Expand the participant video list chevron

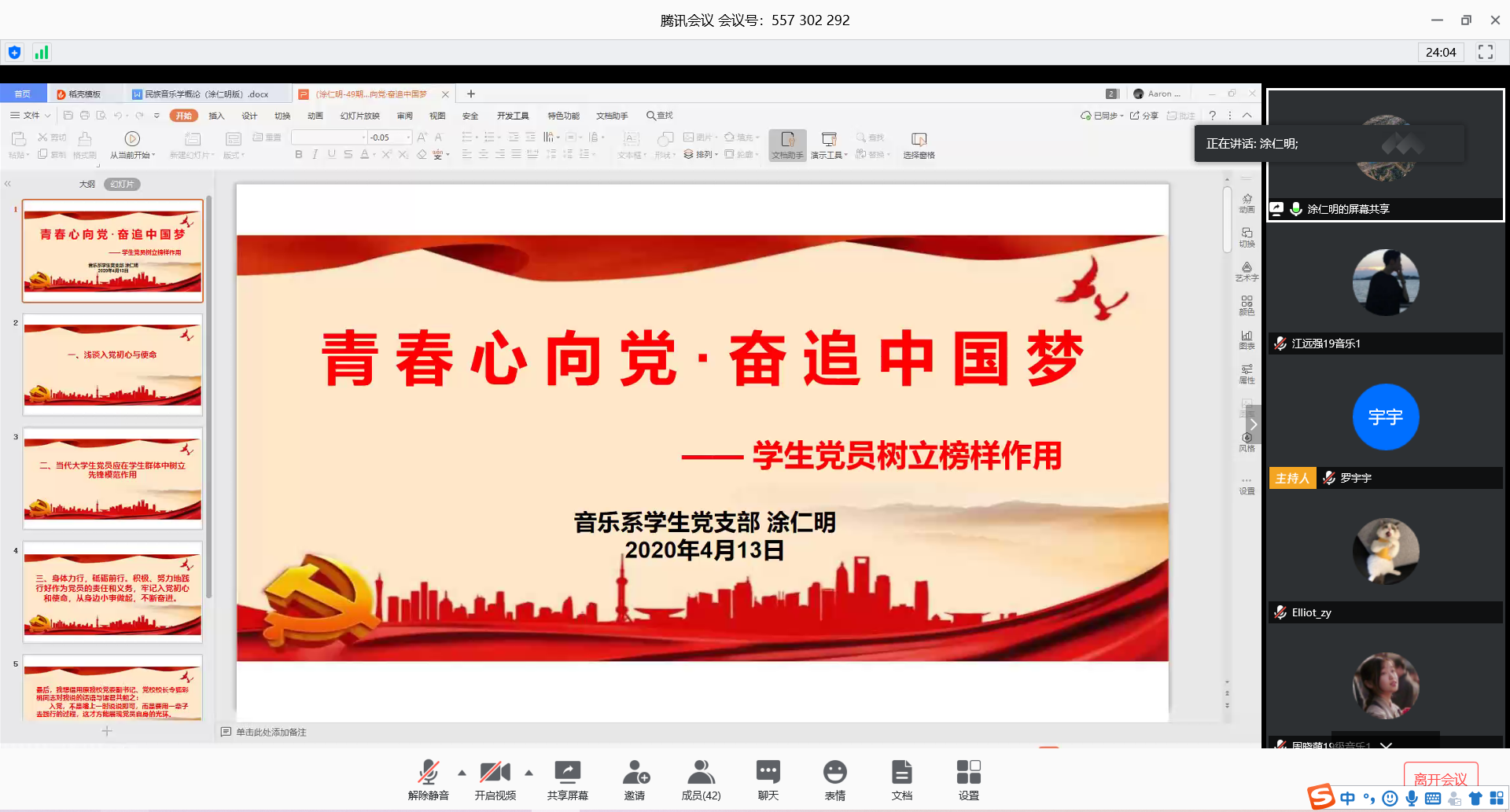pos(1386,744)
